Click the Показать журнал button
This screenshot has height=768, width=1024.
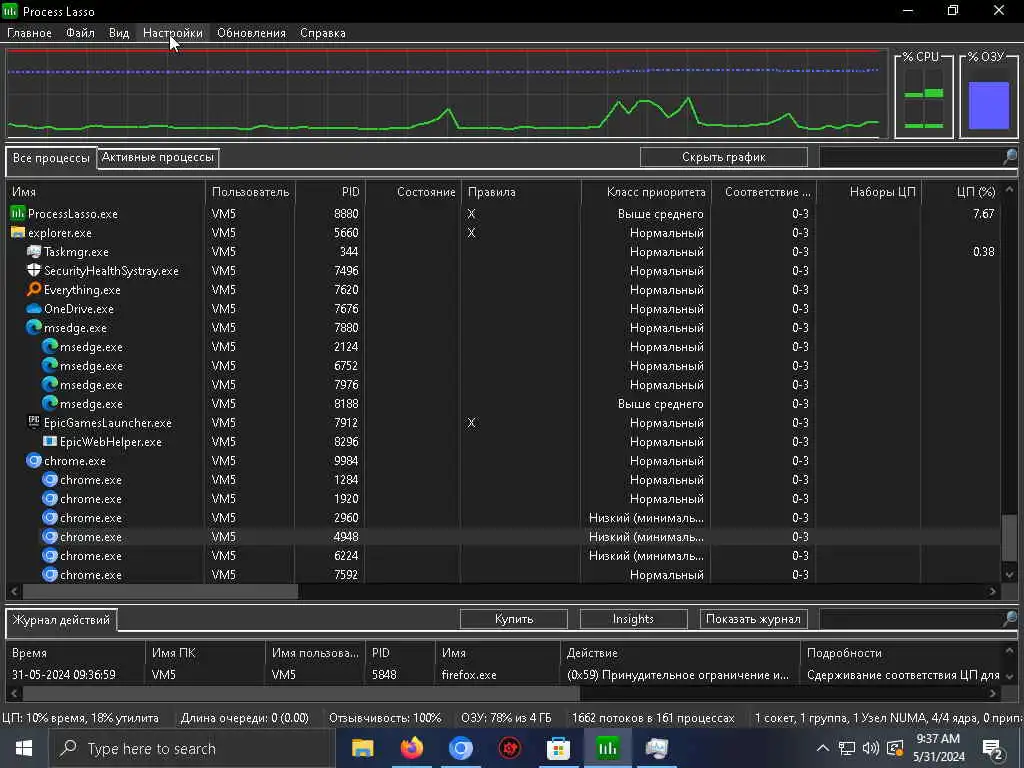click(753, 618)
